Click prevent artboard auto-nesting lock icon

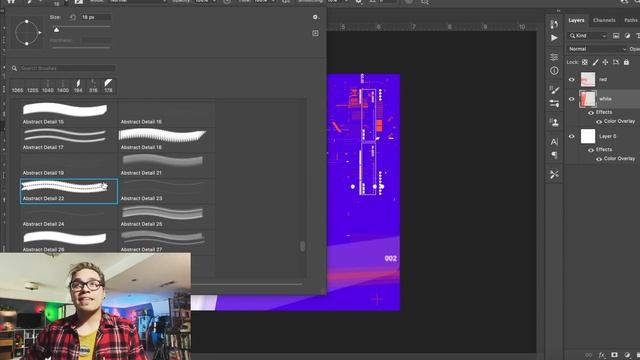[x=616, y=62]
